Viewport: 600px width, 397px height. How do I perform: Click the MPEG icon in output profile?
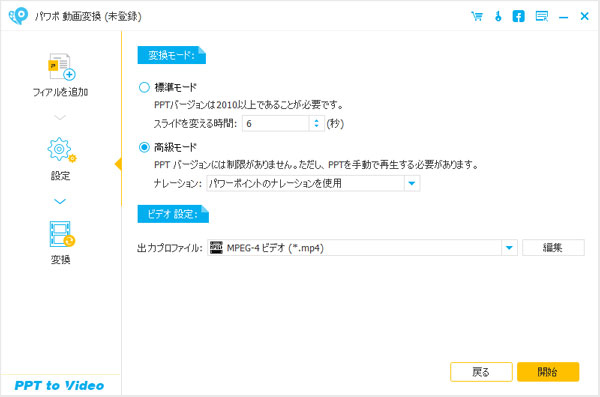pyautogui.click(x=216, y=248)
